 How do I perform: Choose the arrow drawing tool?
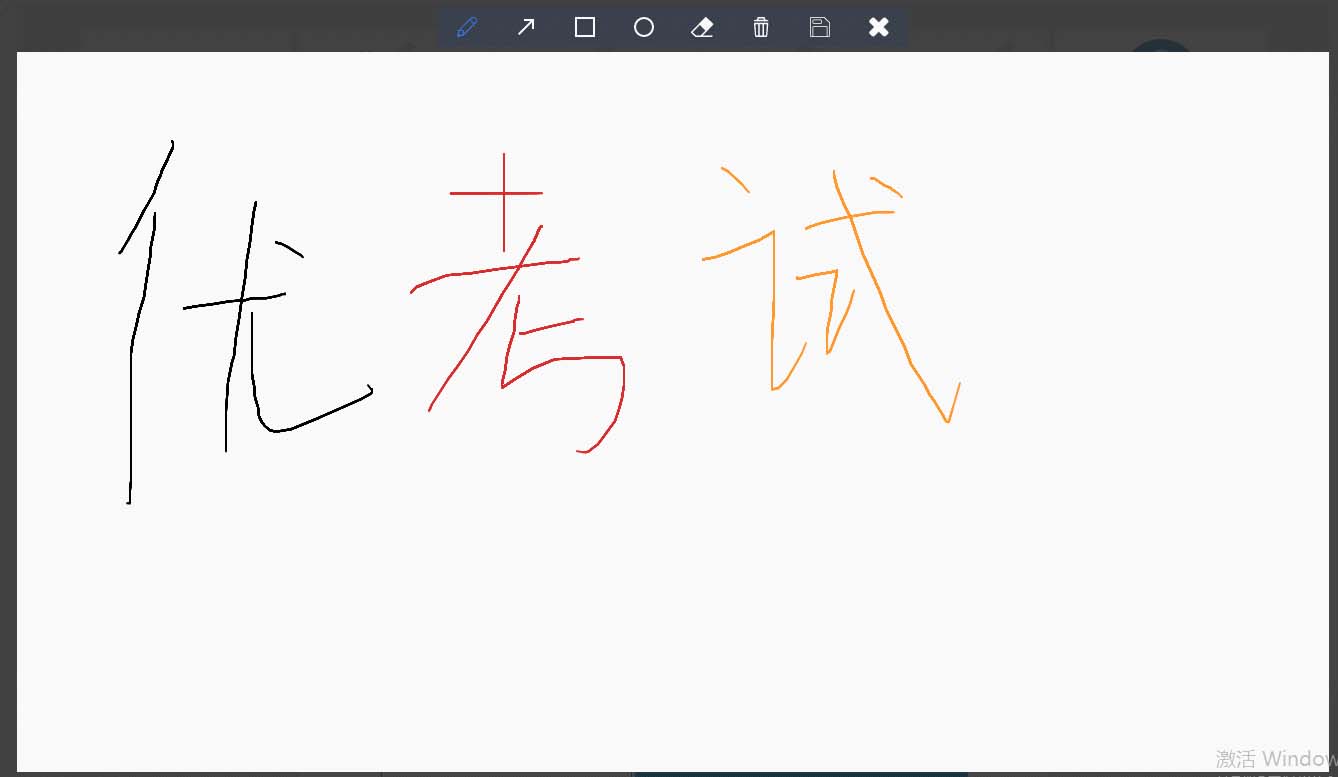coord(526,27)
